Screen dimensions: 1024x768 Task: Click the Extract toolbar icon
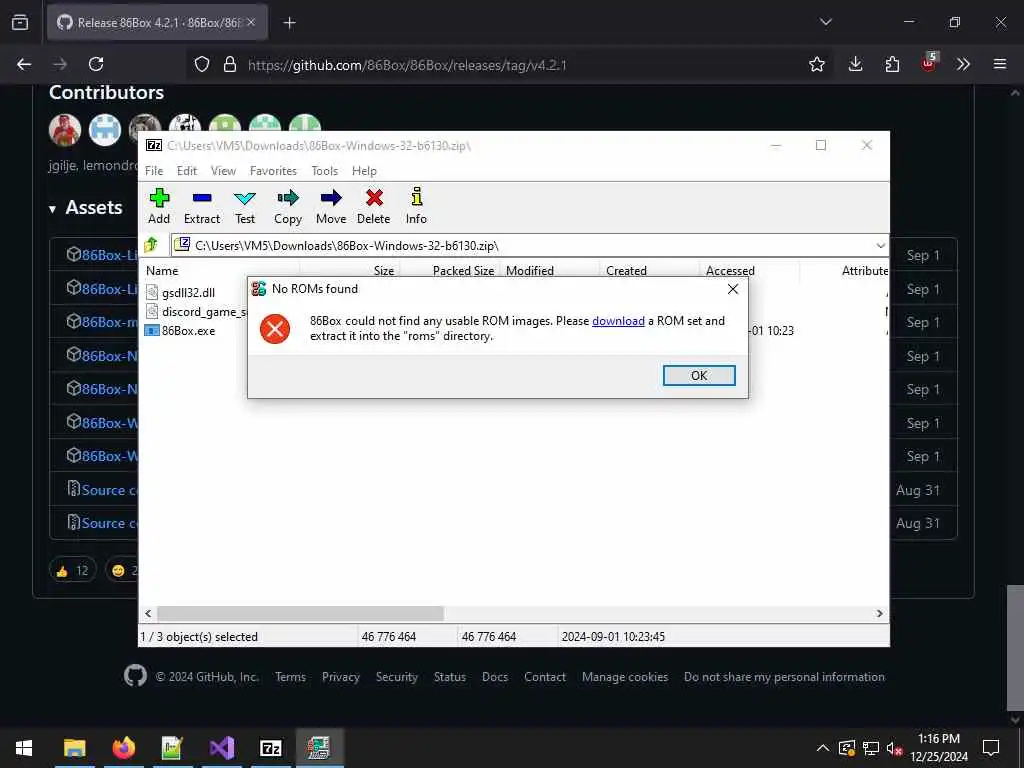point(202,206)
